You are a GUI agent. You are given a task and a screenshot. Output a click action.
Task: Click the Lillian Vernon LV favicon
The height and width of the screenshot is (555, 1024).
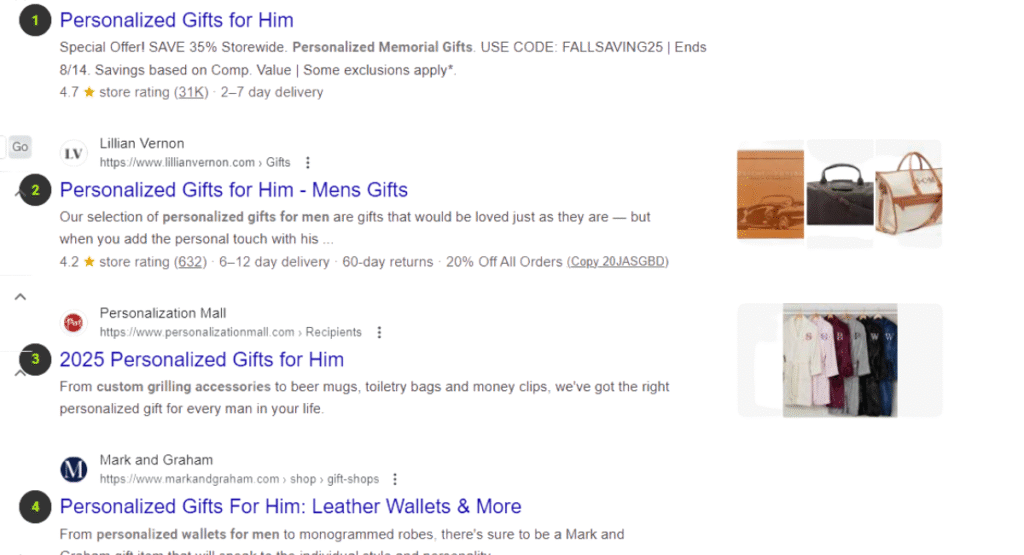73,153
